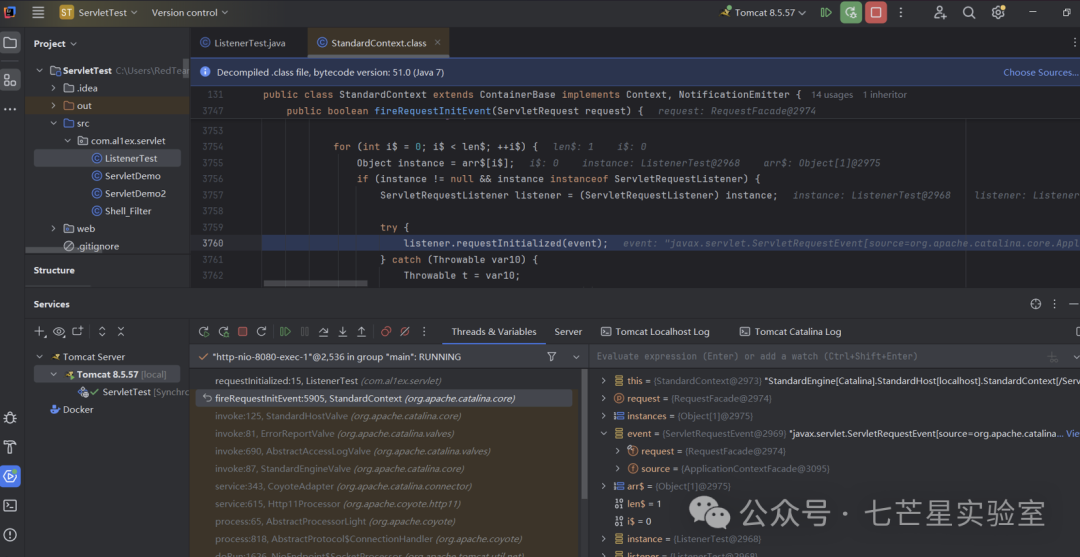Select ServletDemo2 class in project tree
Screen dimensions: 1080x557
pyautogui.click(x=135, y=193)
